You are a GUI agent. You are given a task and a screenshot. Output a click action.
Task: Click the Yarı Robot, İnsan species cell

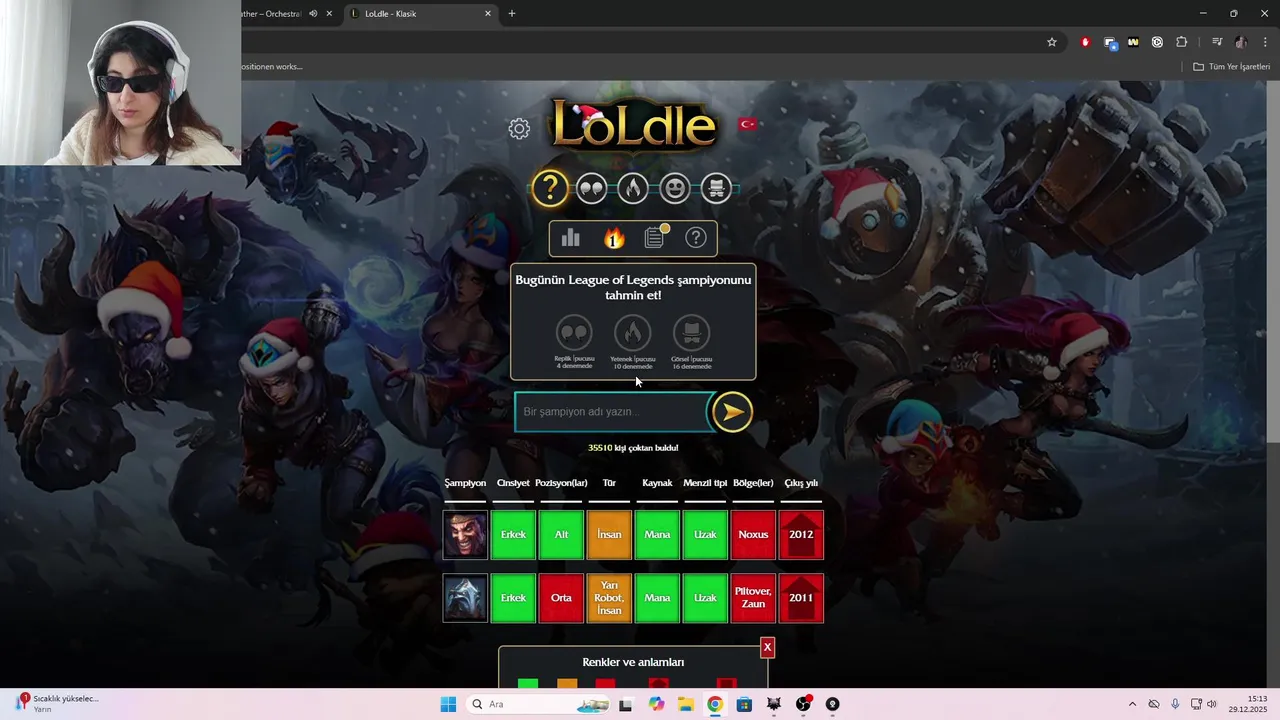tap(609, 598)
